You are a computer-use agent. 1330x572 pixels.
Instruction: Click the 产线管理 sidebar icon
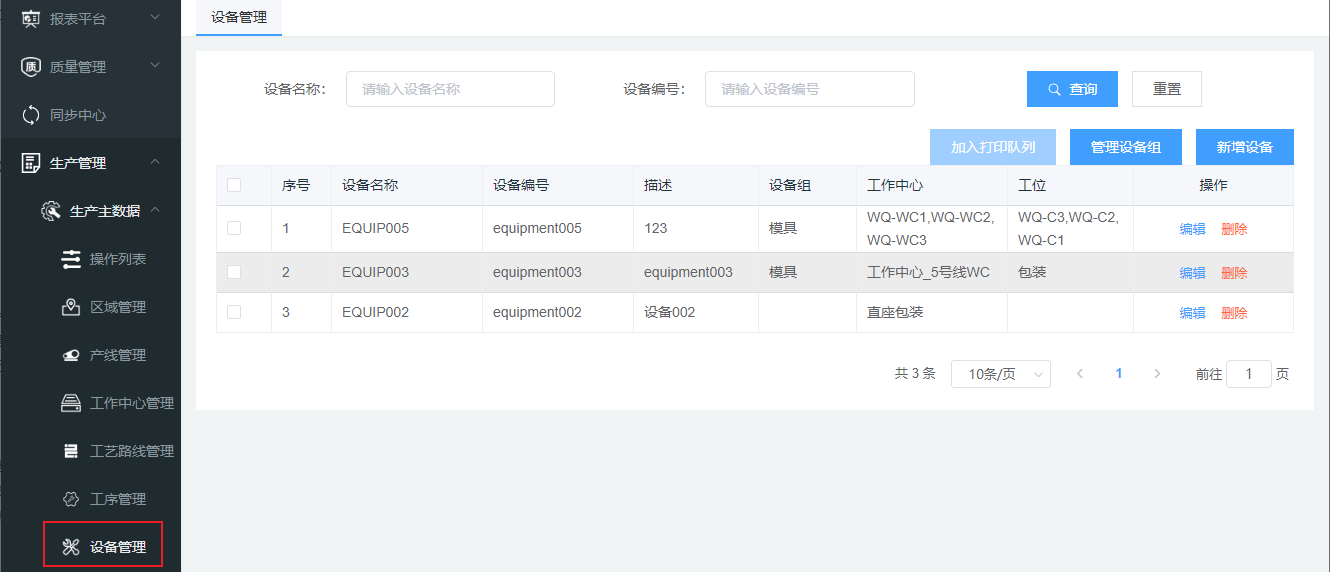pyautogui.click(x=71, y=355)
